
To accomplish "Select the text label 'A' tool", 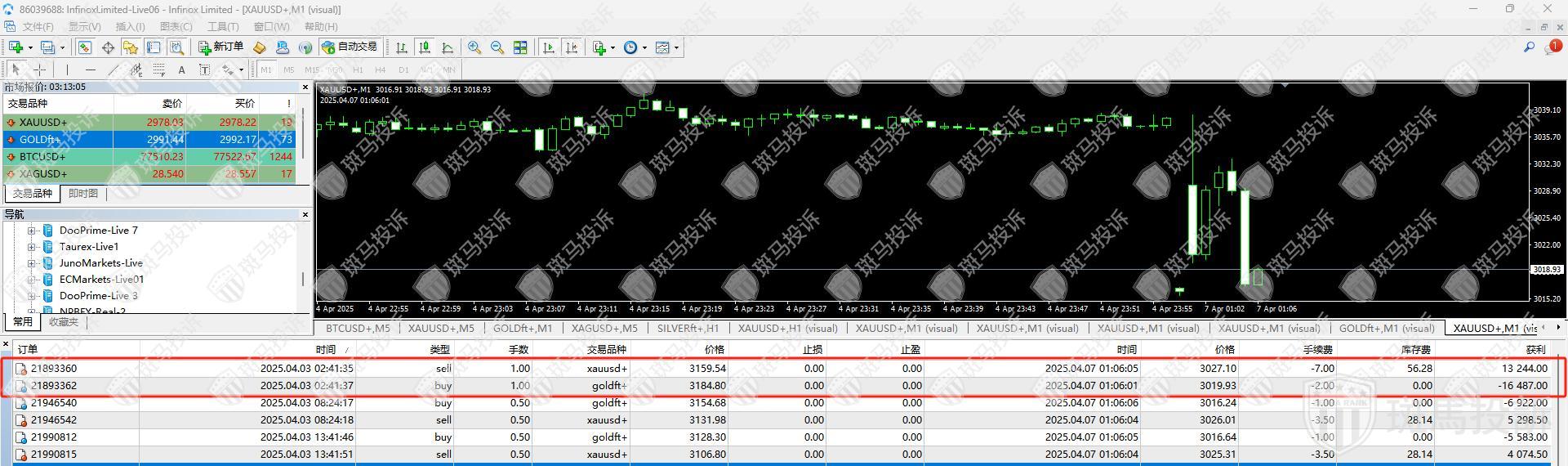I will [x=181, y=70].
